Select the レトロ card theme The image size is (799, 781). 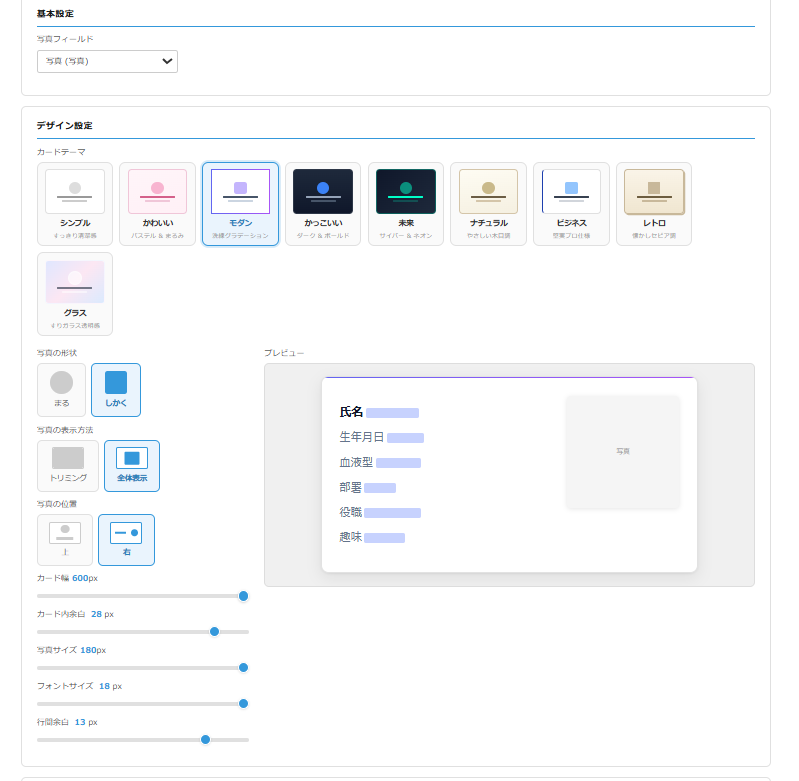[654, 204]
